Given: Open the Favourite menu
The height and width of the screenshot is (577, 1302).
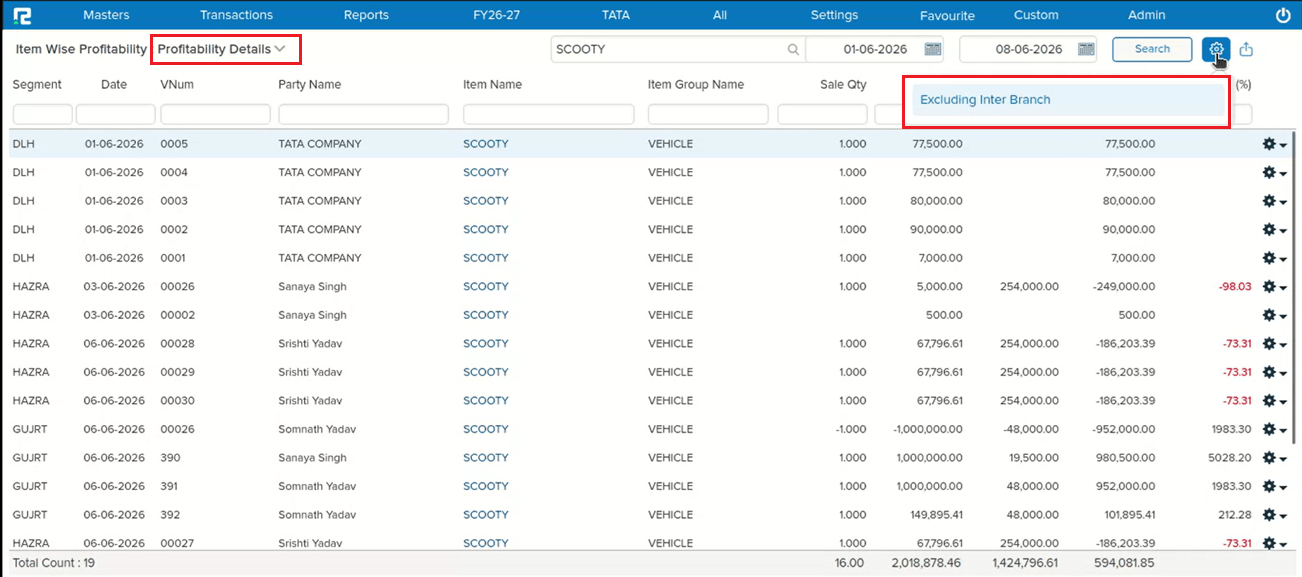Looking at the screenshot, I should coord(947,16).
